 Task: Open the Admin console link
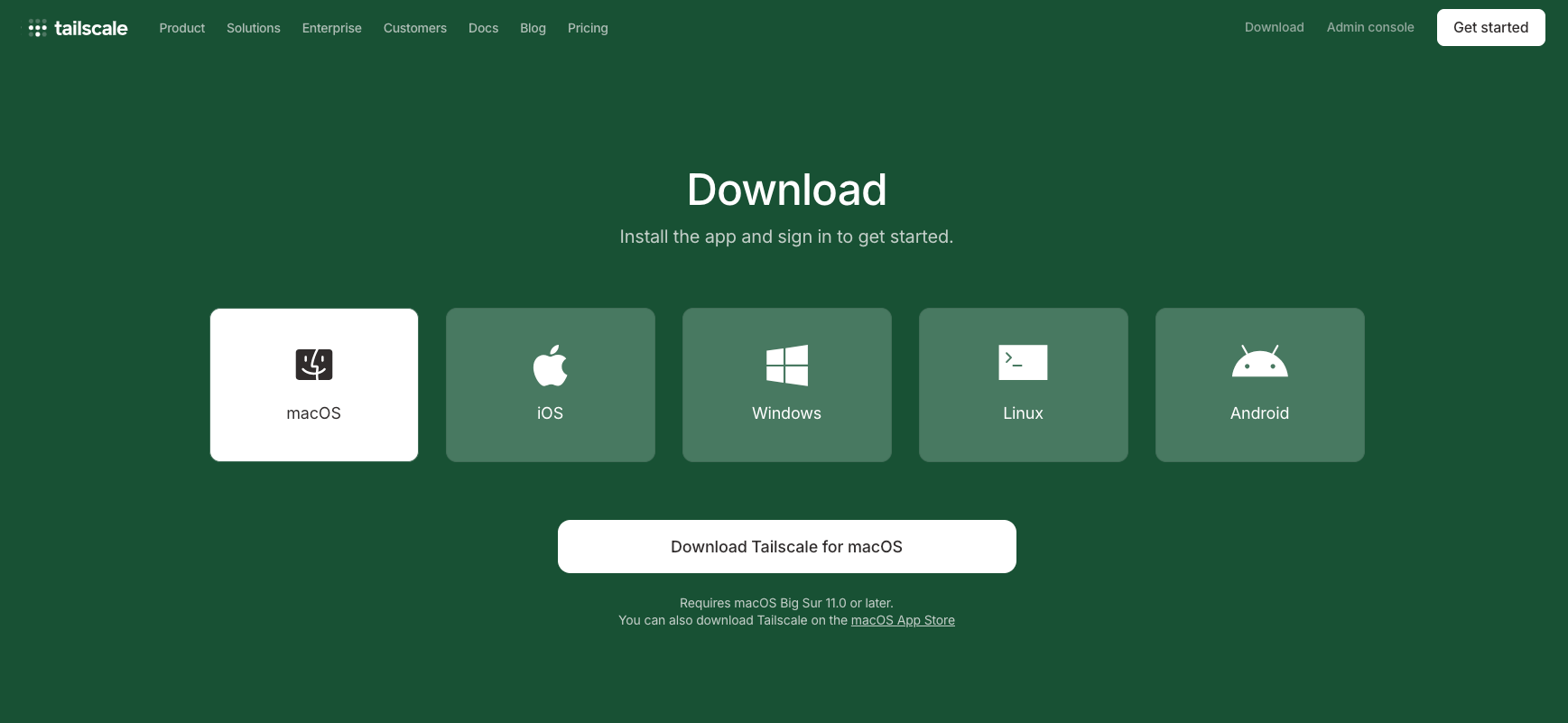(x=1370, y=27)
